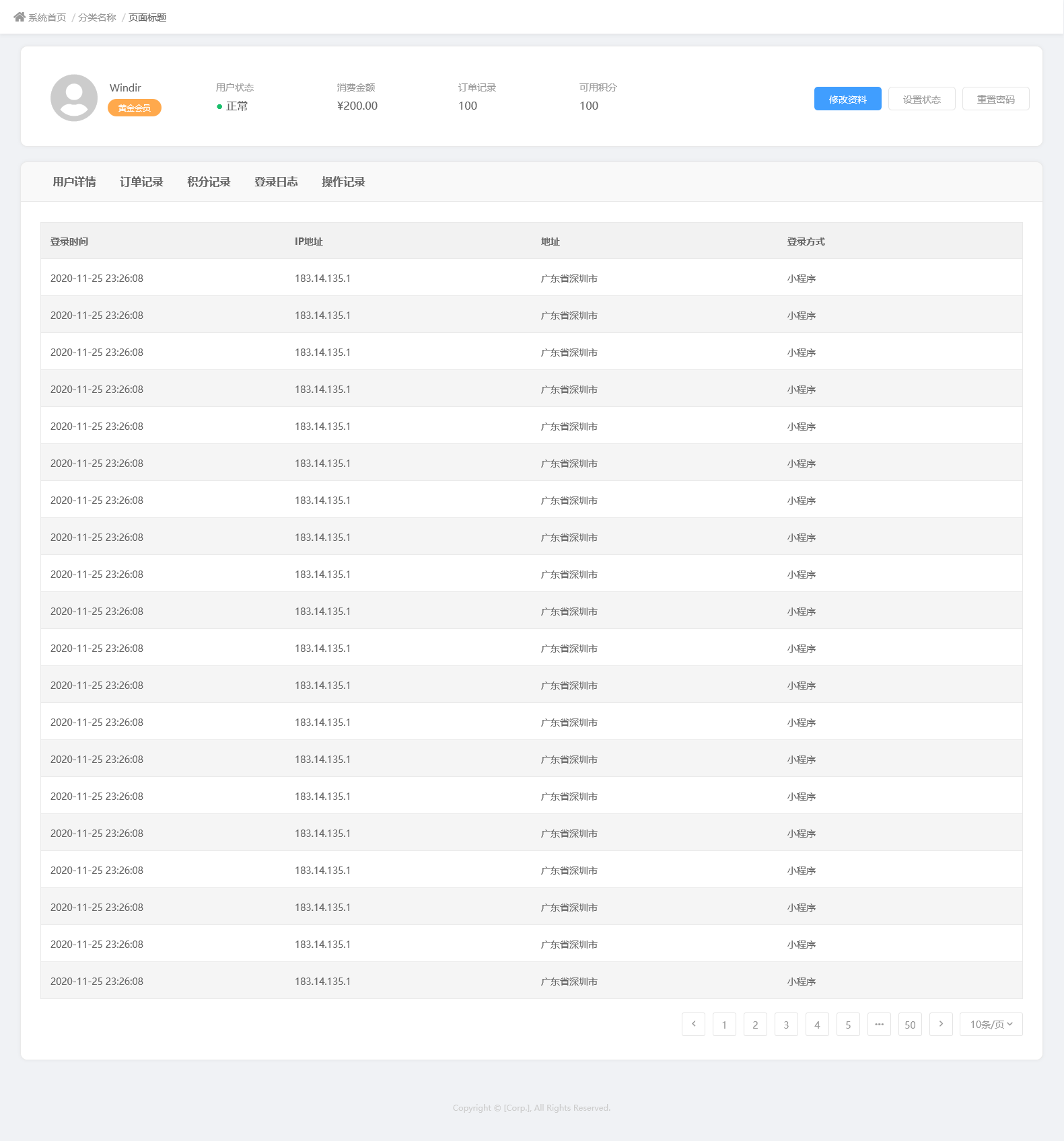Click the 100 value under 订单记录
1064x1141 pixels.
pyautogui.click(x=468, y=106)
